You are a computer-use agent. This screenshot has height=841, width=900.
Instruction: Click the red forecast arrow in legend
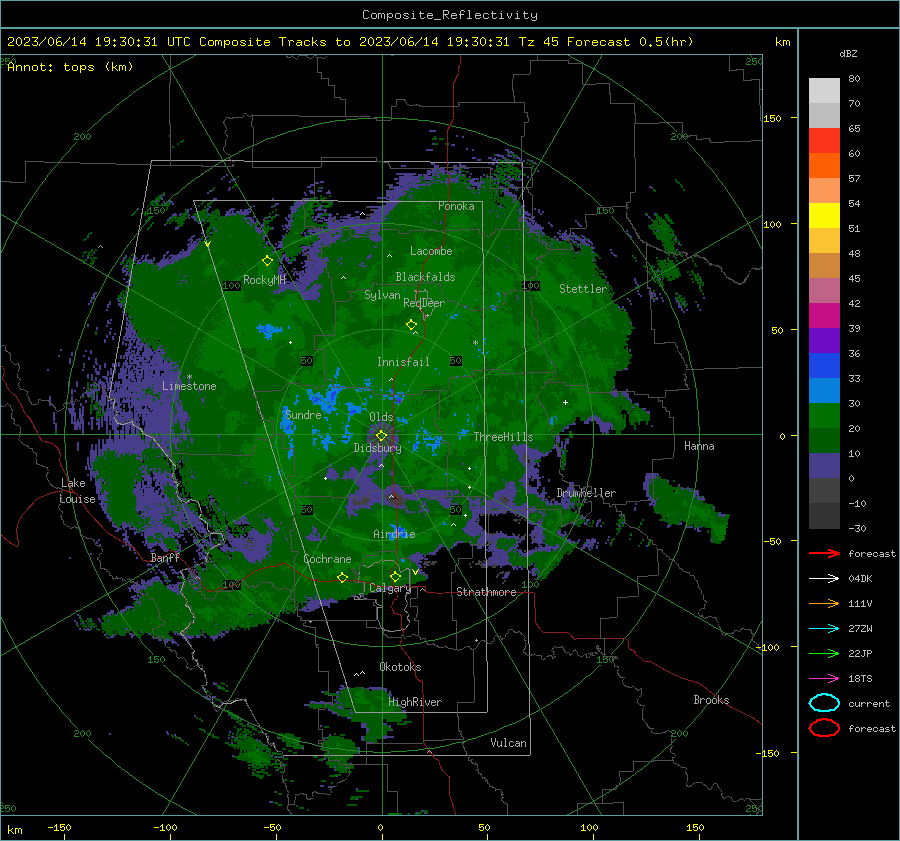824,553
